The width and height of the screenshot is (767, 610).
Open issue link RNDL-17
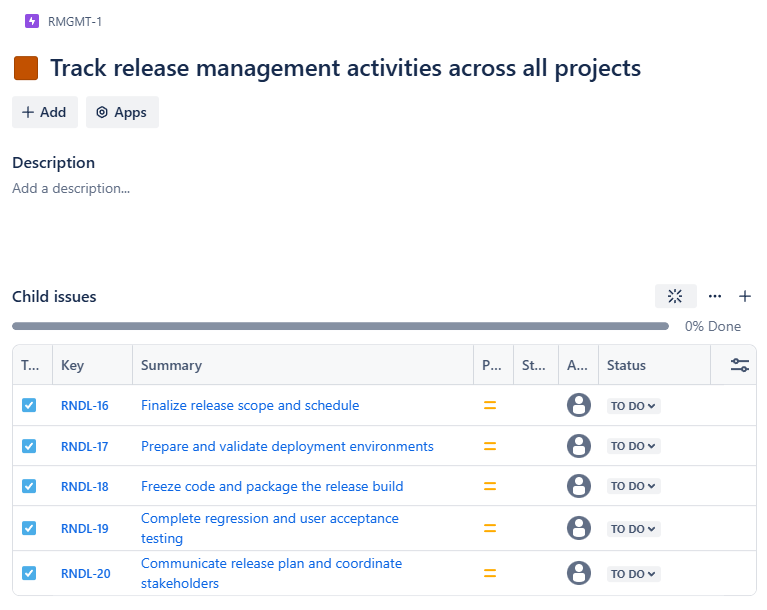(85, 446)
